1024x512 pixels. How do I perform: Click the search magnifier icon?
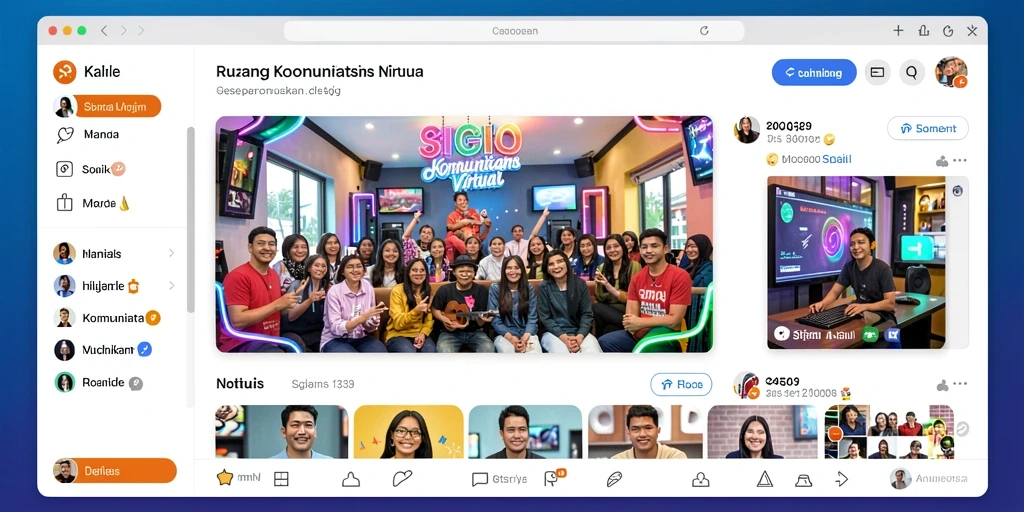pos(912,72)
